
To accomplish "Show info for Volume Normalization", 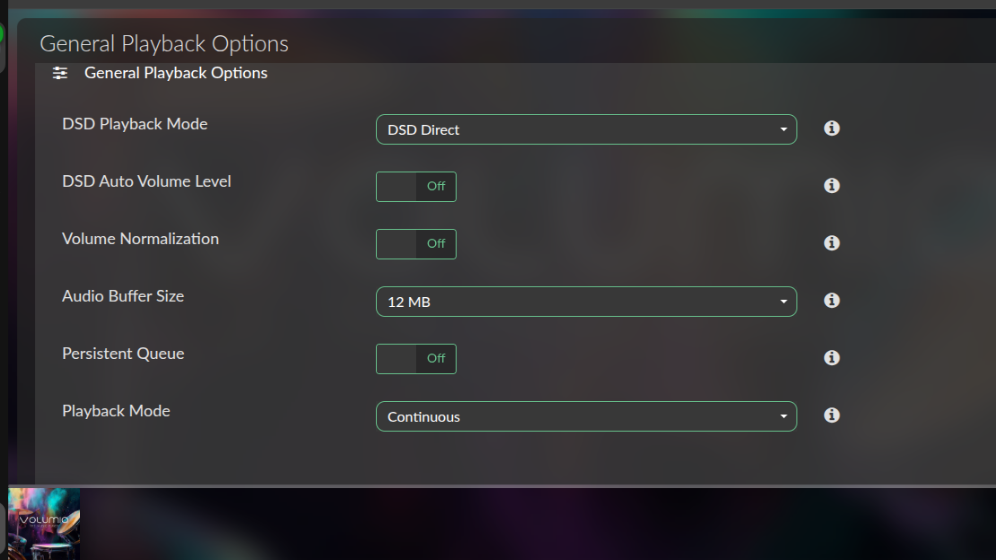I will [831, 243].
